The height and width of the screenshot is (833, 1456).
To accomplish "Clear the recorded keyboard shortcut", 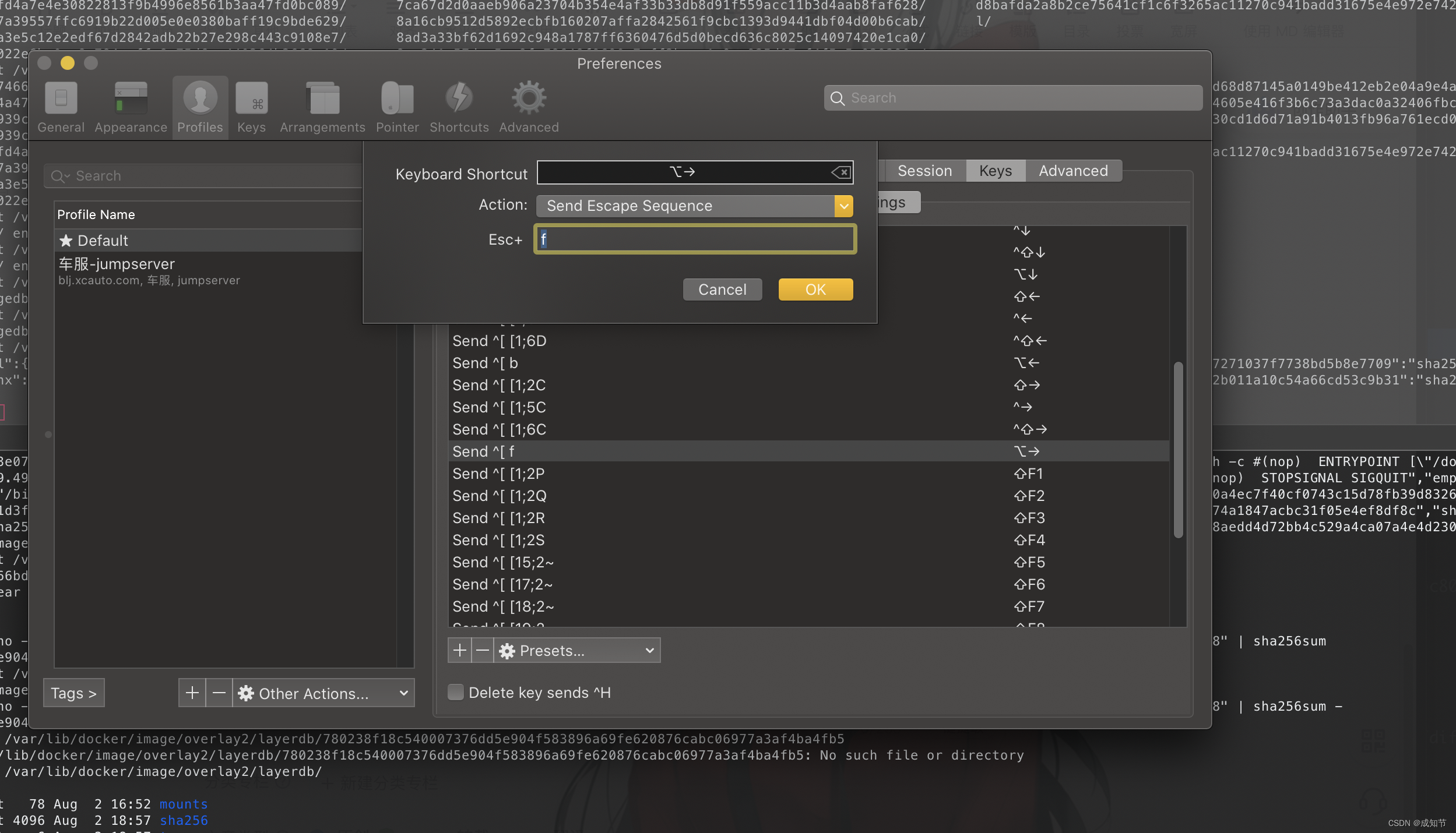I will [x=840, y=172].
